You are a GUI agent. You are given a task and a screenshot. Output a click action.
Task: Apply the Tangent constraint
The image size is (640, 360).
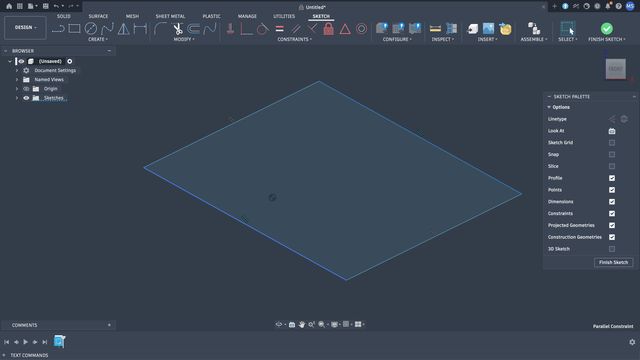point(263,29)
